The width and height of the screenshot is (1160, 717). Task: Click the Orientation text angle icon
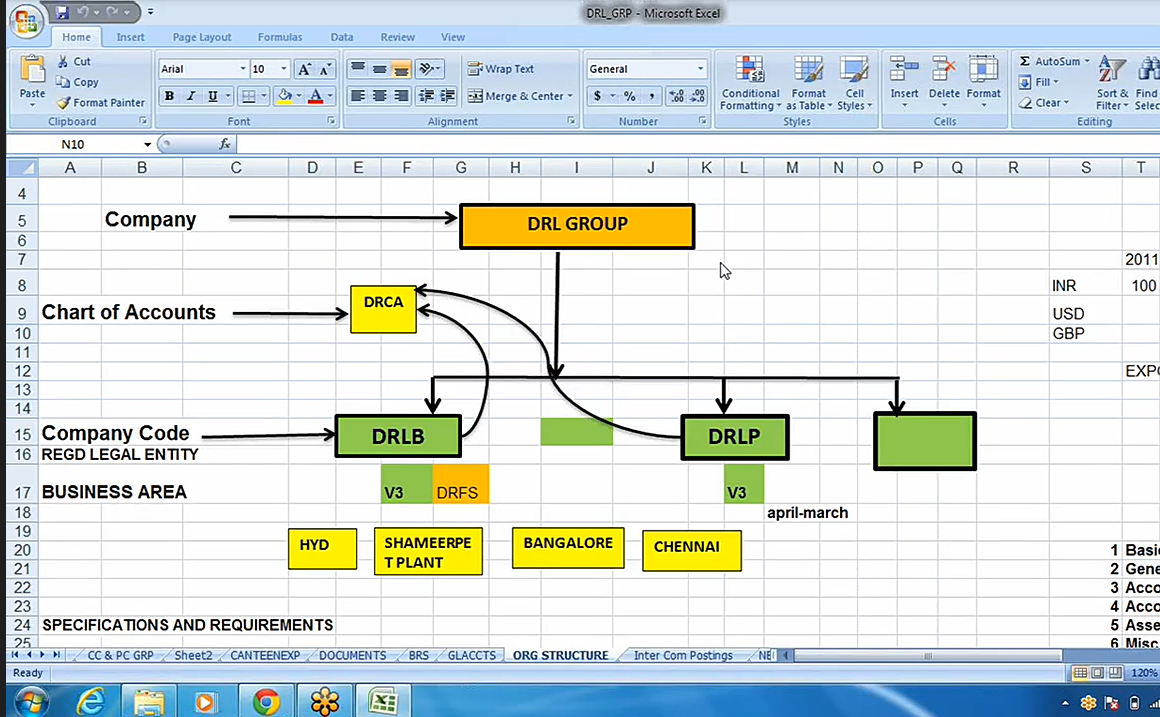coord(428,69)
